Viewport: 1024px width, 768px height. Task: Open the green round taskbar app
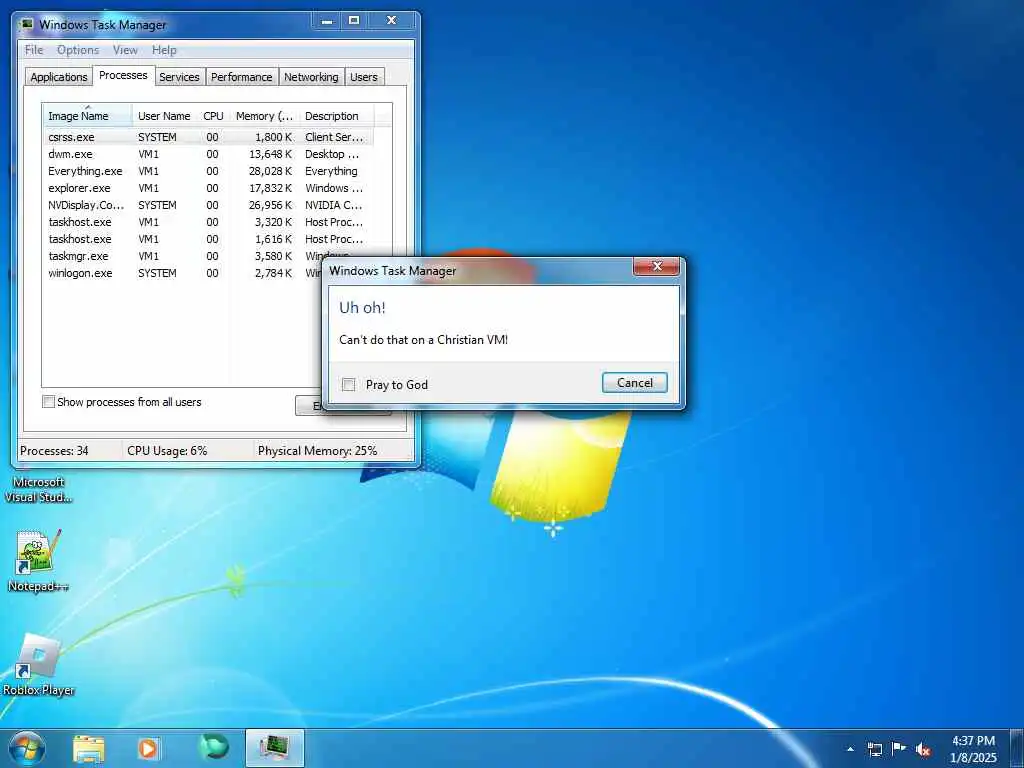pyautogui.click(x=214, y=748)
